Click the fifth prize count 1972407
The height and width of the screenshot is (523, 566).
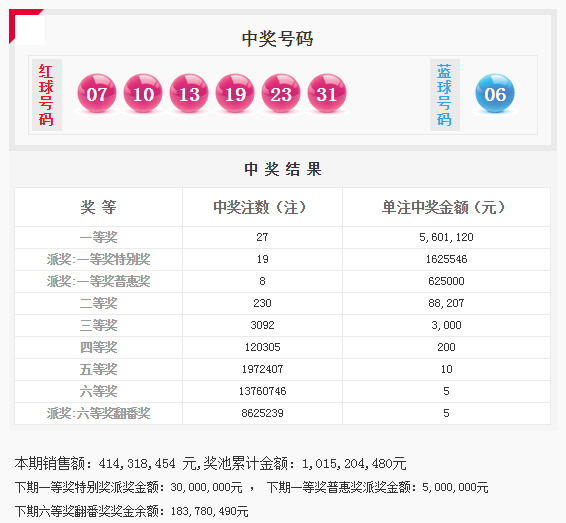262,369
